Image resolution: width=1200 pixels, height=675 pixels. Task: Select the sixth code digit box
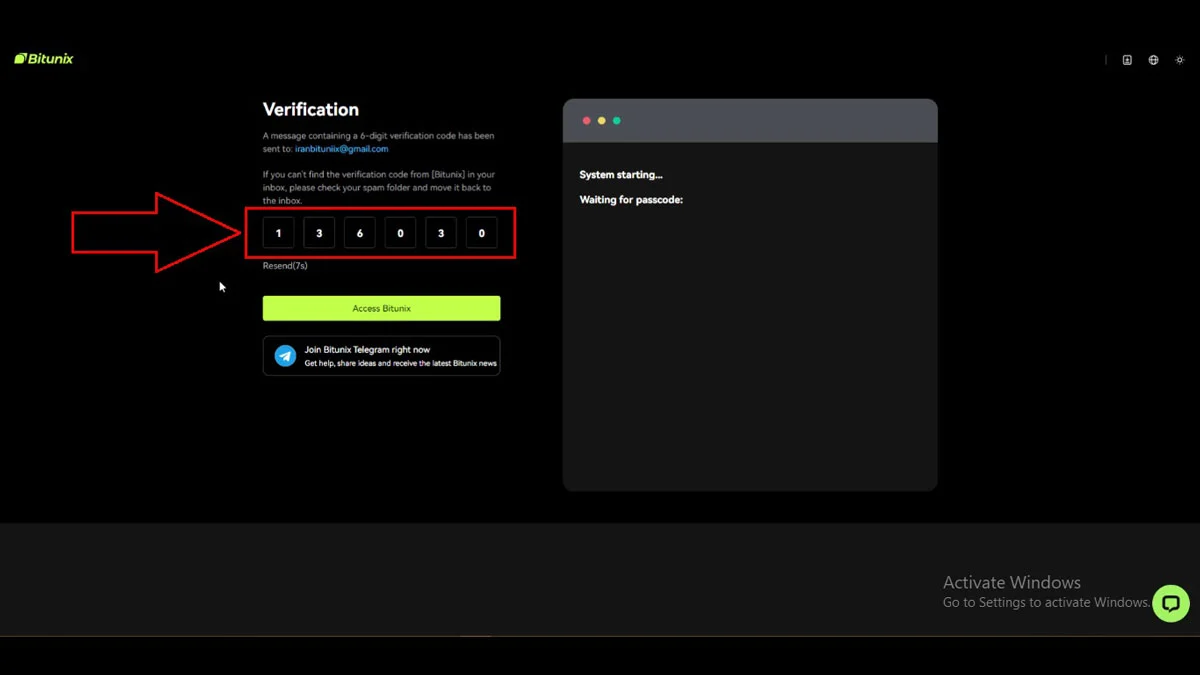coord(481,233)
